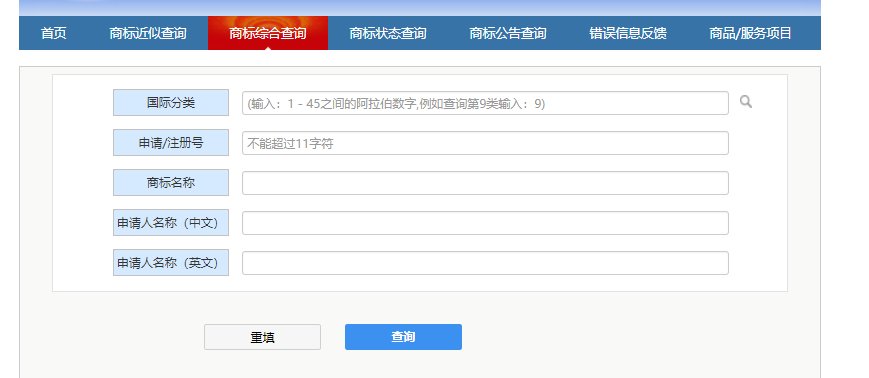Click the 商标名称 label
869x378 pixels.
tap(171, 182)
